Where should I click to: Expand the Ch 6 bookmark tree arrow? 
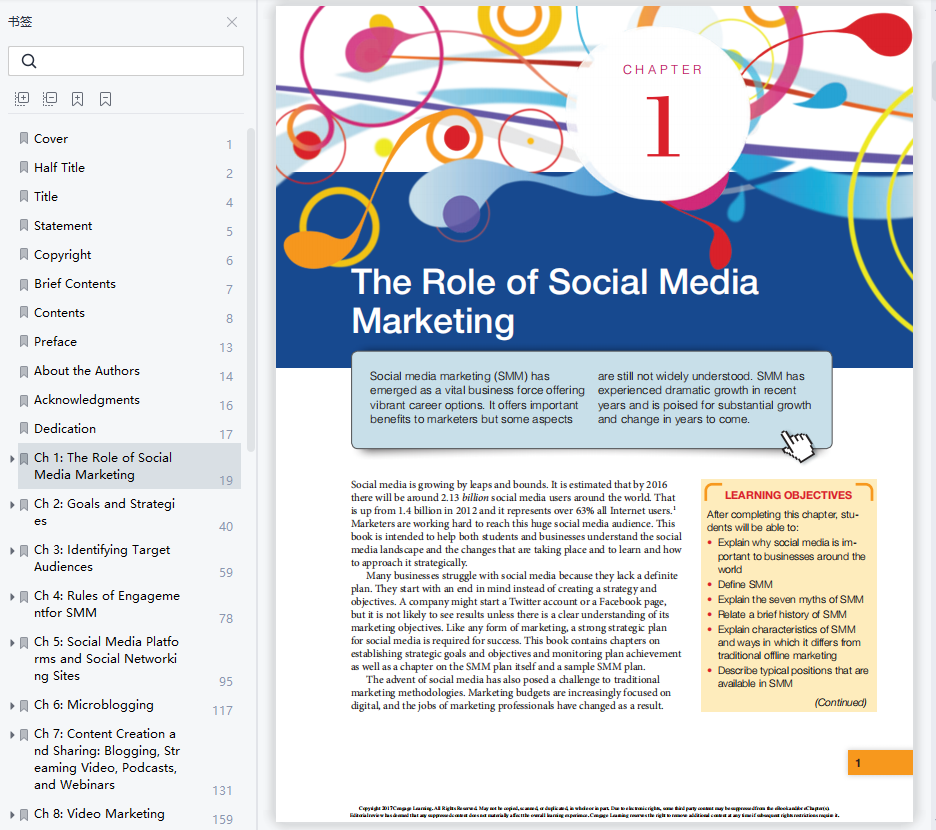coord(12,706)
